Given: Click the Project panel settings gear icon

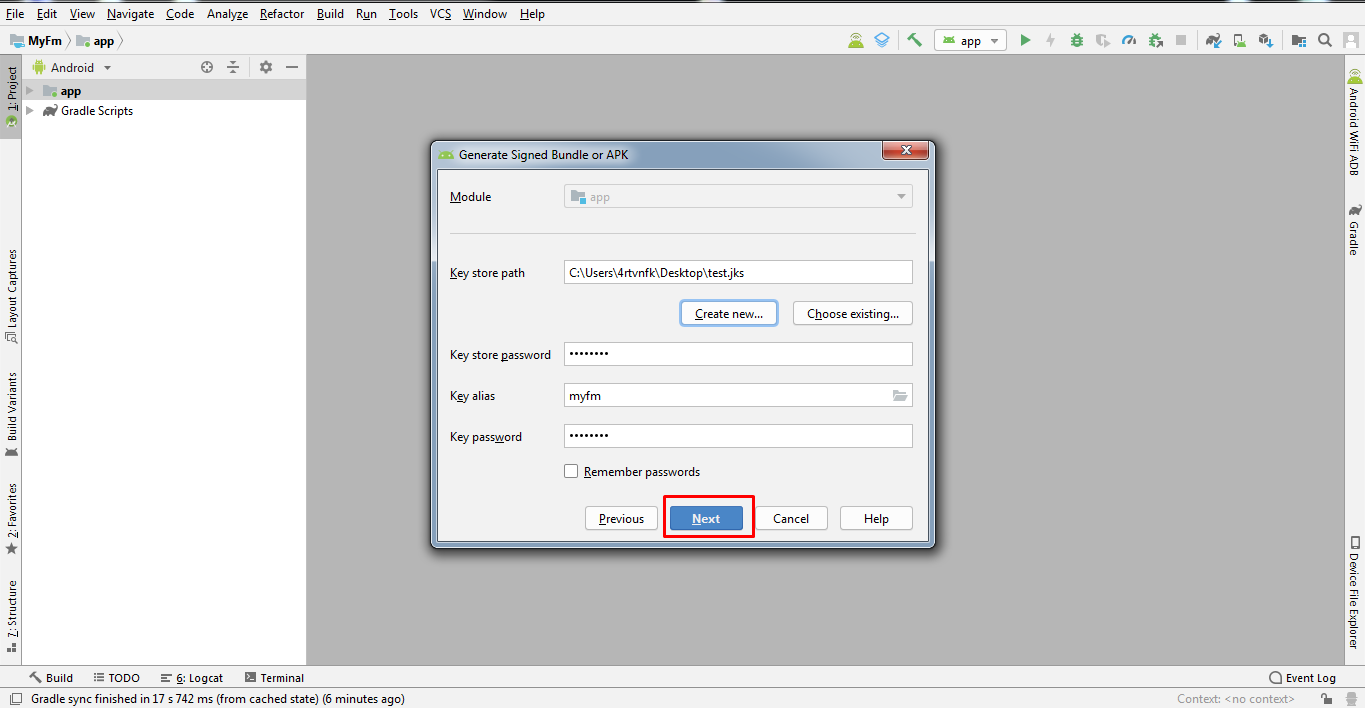Looking at the screenshot, I should pos(266,67).
